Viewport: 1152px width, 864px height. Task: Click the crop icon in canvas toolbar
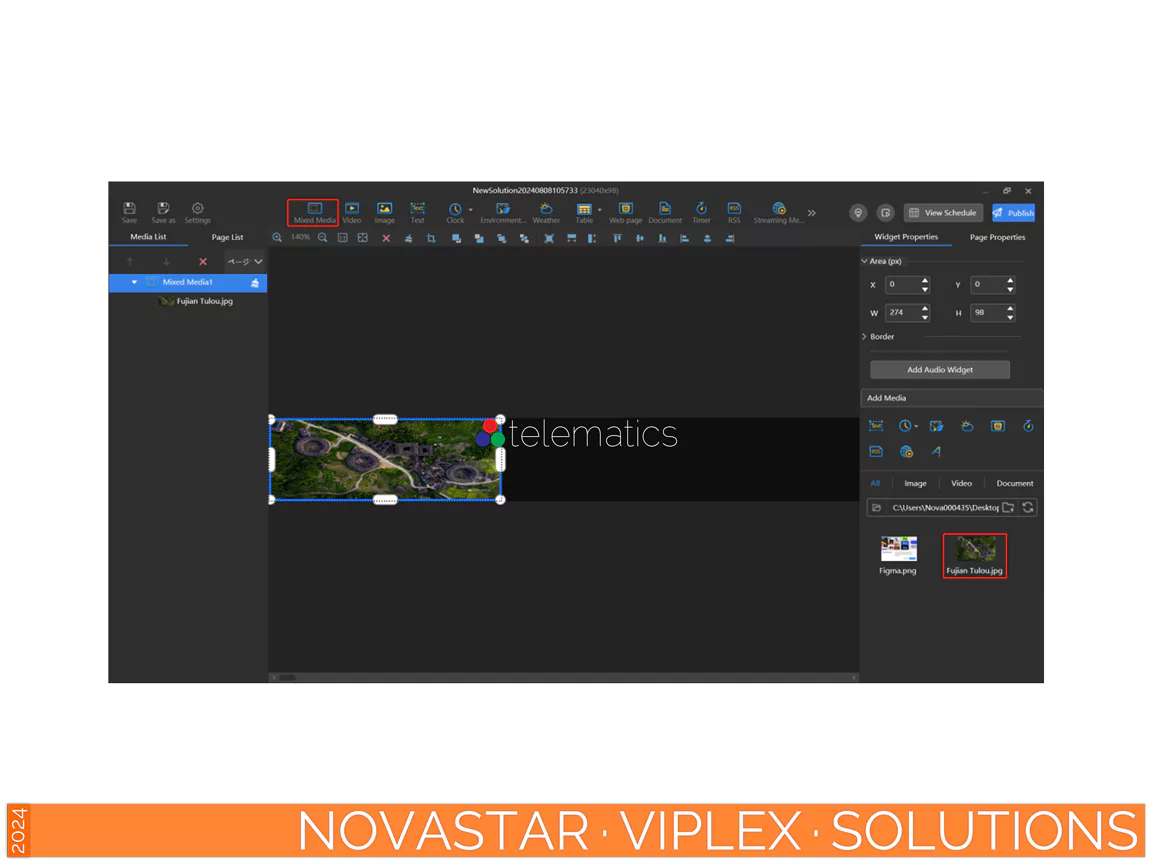click(x=431, y=238)
